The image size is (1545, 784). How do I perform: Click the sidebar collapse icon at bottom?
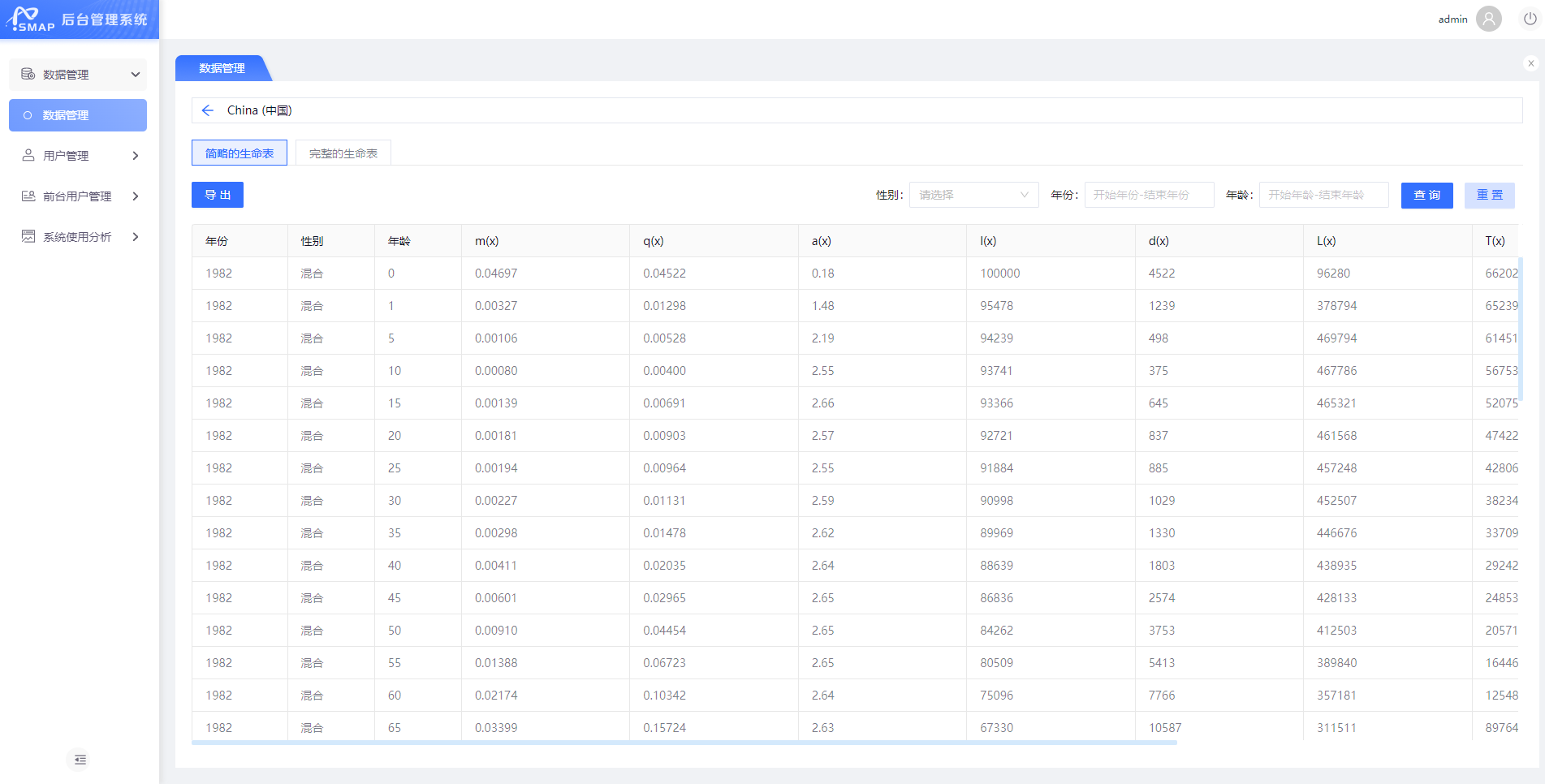(x=80, y=760)
